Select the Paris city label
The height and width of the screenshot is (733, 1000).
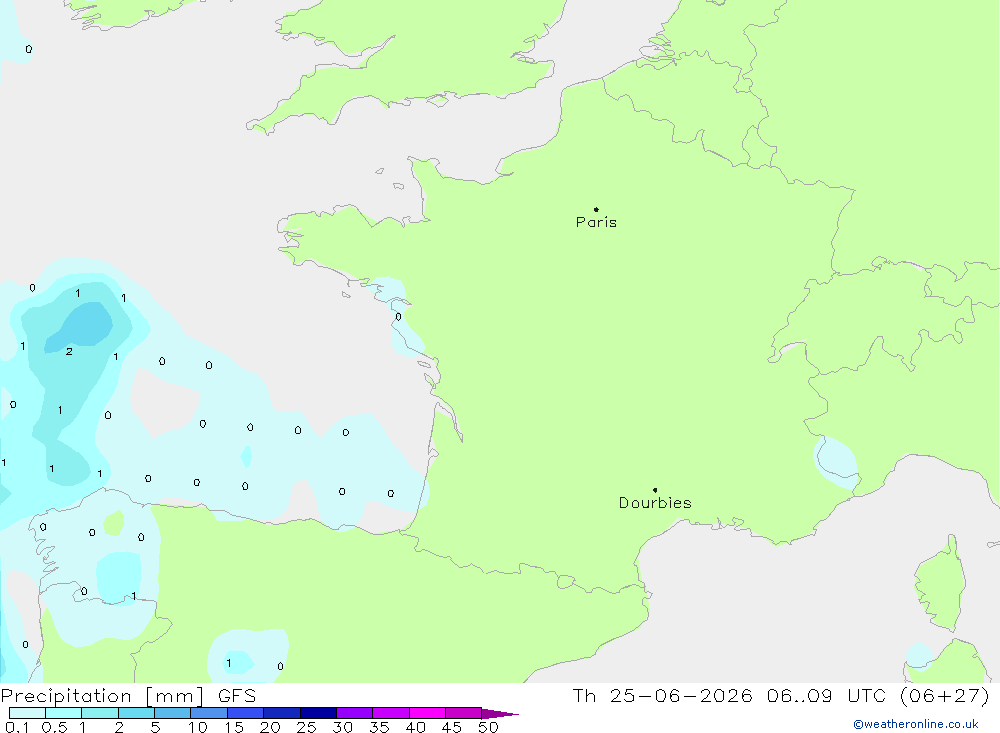596,222
